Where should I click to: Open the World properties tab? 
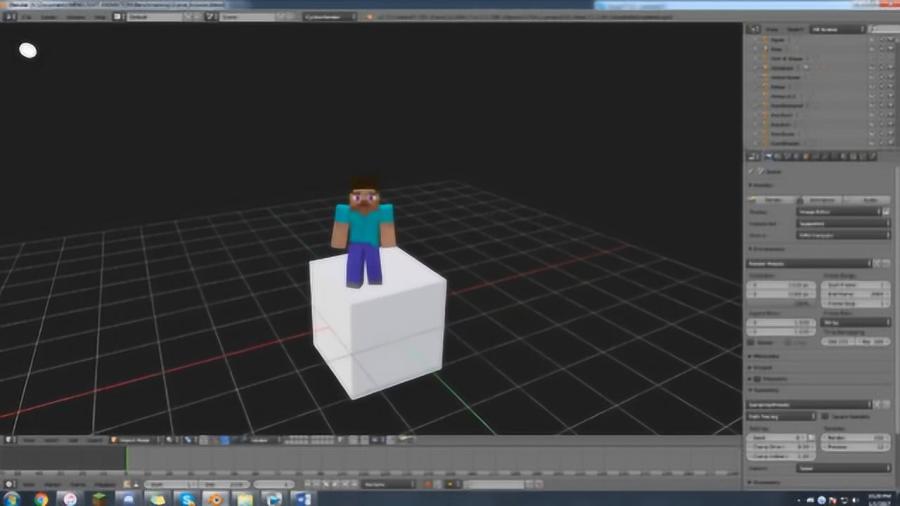click(x=796, y=156)
